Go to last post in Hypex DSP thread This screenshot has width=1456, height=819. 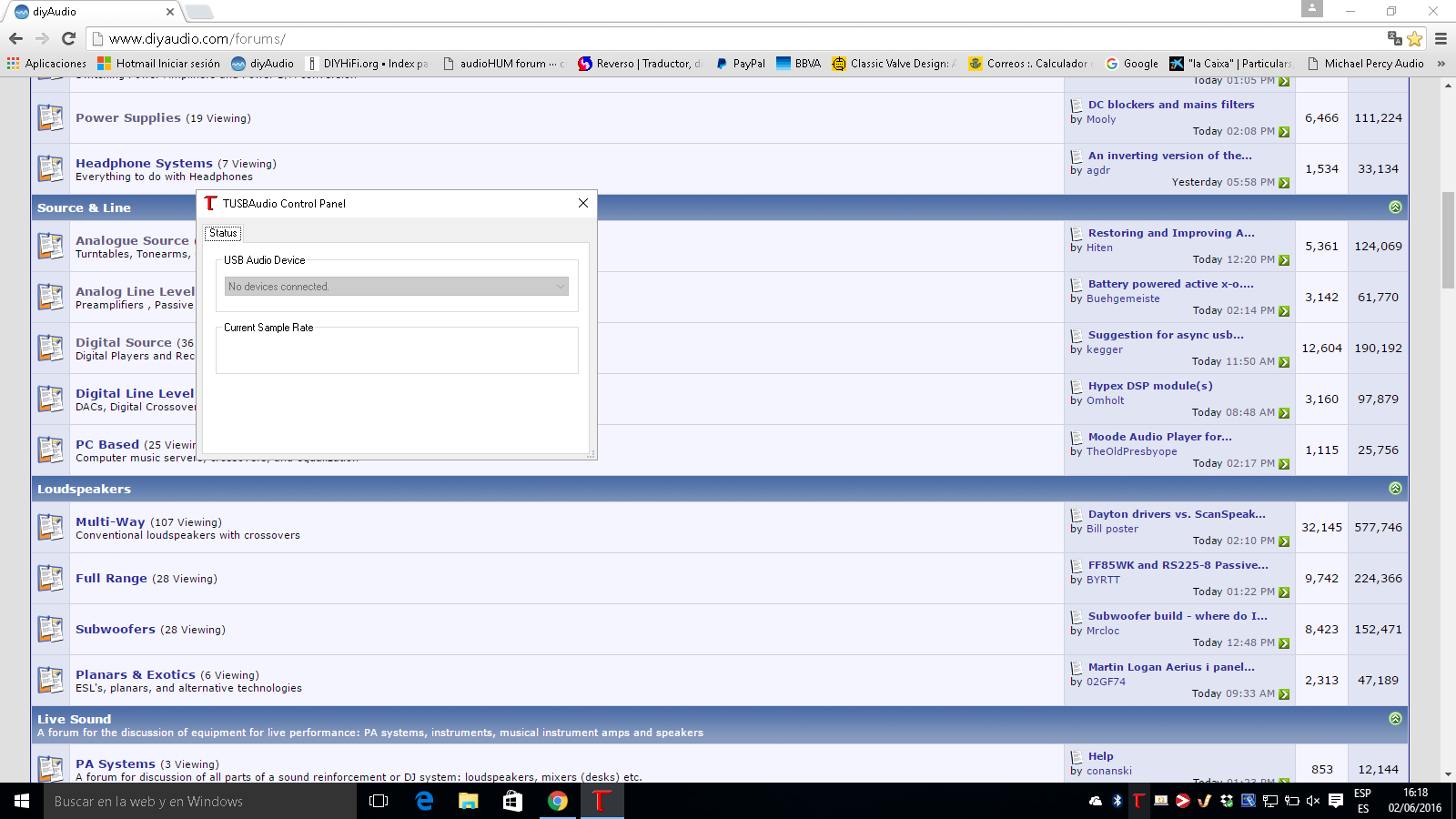tap(1284, 413)
